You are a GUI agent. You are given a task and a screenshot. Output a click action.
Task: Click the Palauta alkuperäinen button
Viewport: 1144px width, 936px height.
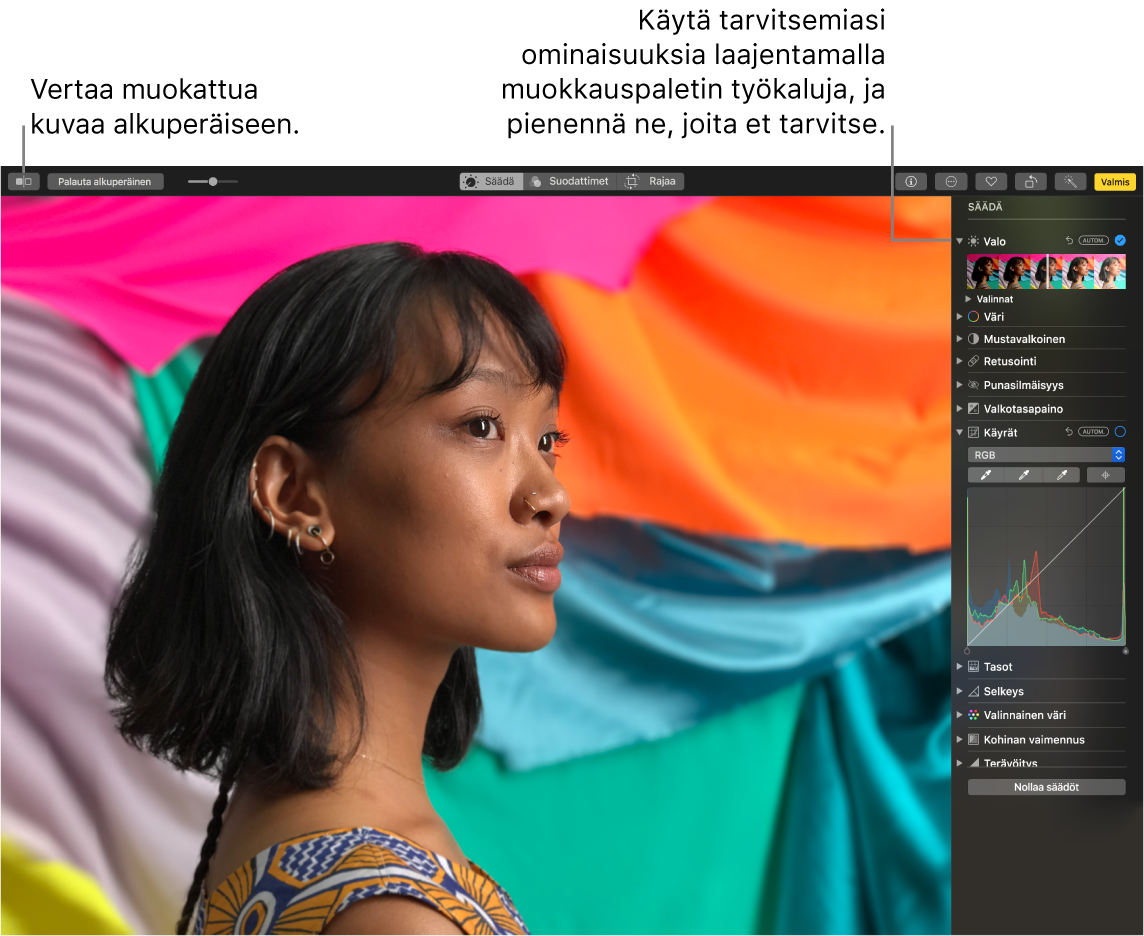(x=105, y=182)
